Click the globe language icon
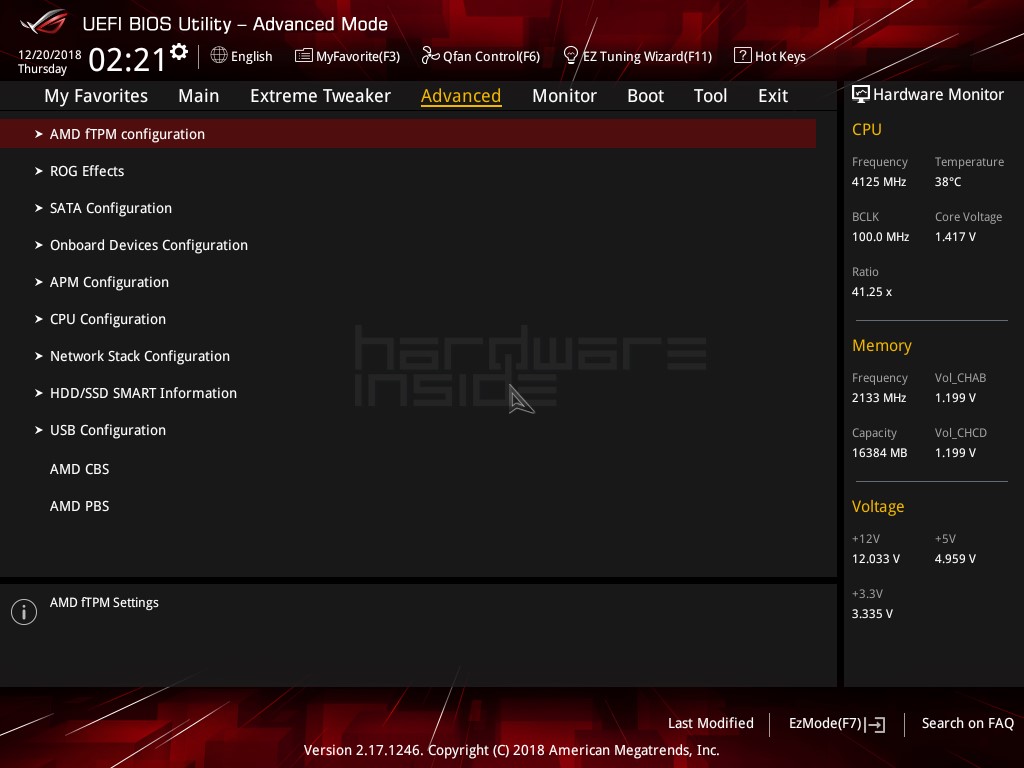 (219, 56)
